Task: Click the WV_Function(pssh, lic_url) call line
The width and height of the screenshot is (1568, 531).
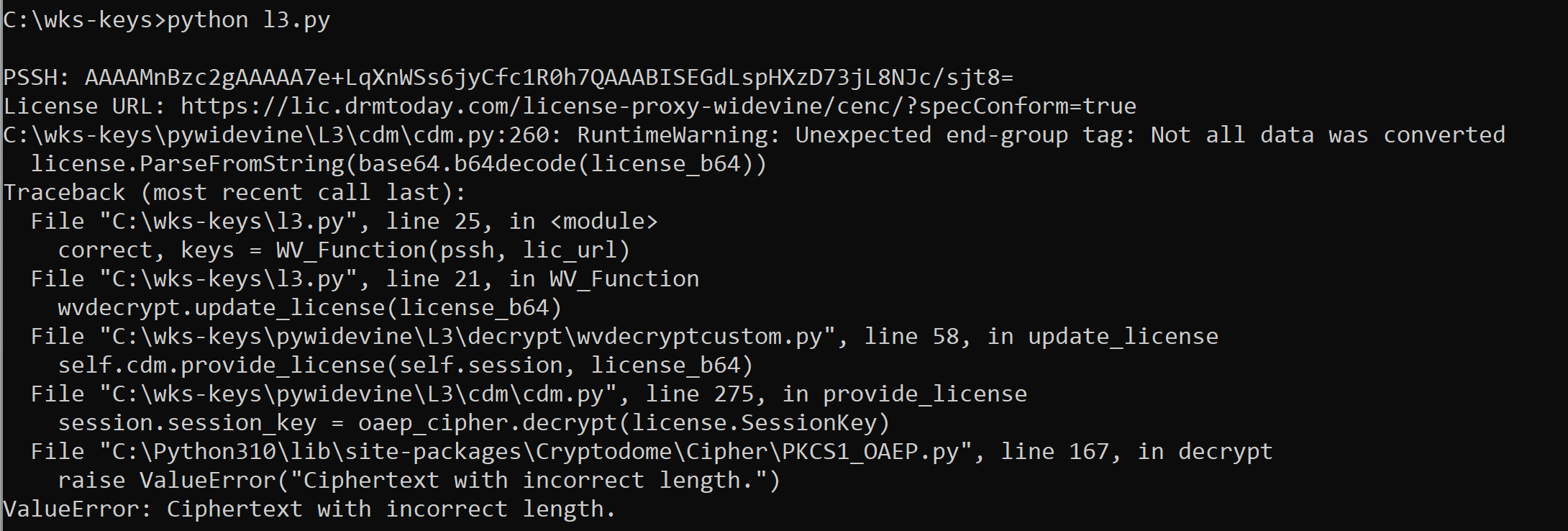Action: pyautogui.click(x=344, y=250)
